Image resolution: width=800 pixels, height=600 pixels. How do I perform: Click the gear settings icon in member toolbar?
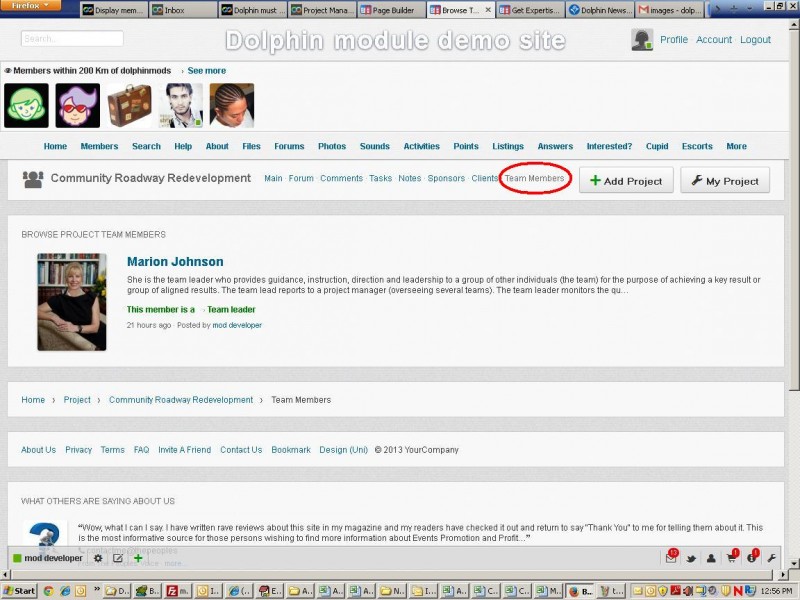click(98, 558)
